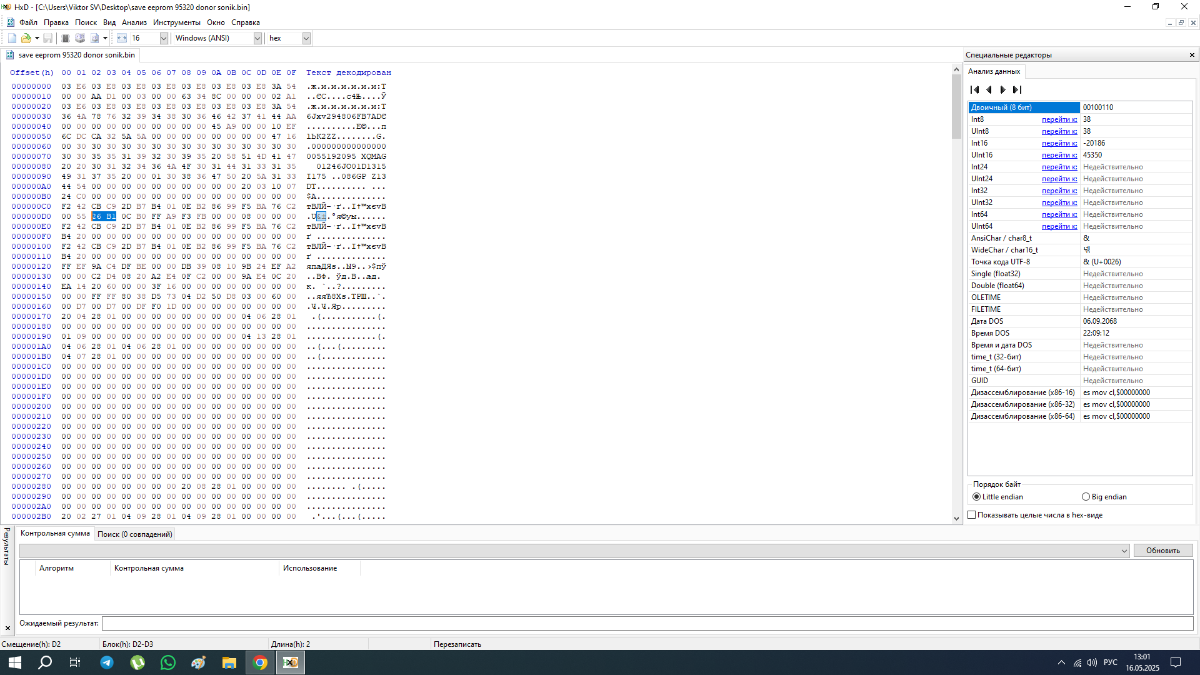Screen dimensions: 1200x675
Task: Follow перейти к link for Int16
Action: coord(1059,143)
